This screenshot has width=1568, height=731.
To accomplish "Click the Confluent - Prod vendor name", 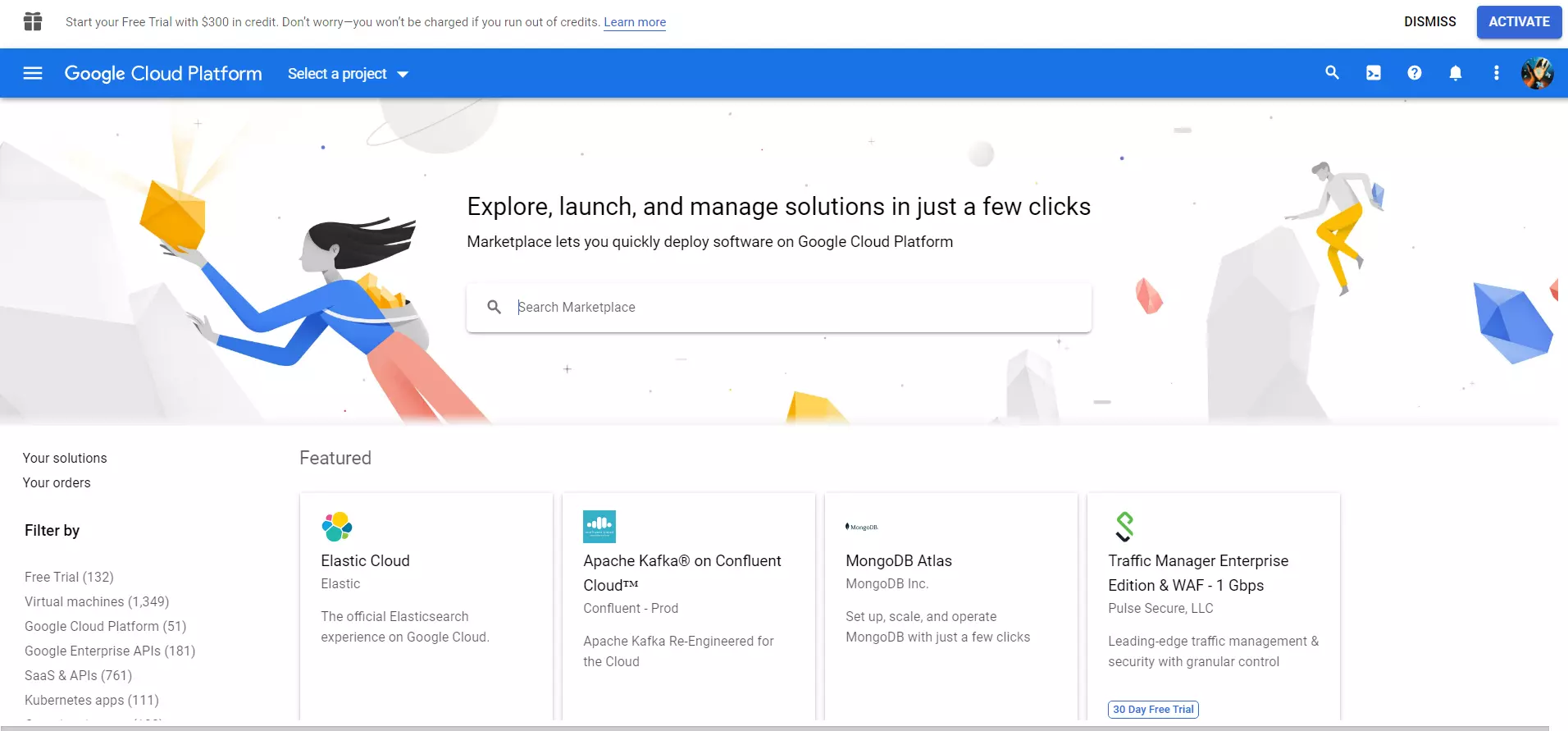I will tap(631, 608).
